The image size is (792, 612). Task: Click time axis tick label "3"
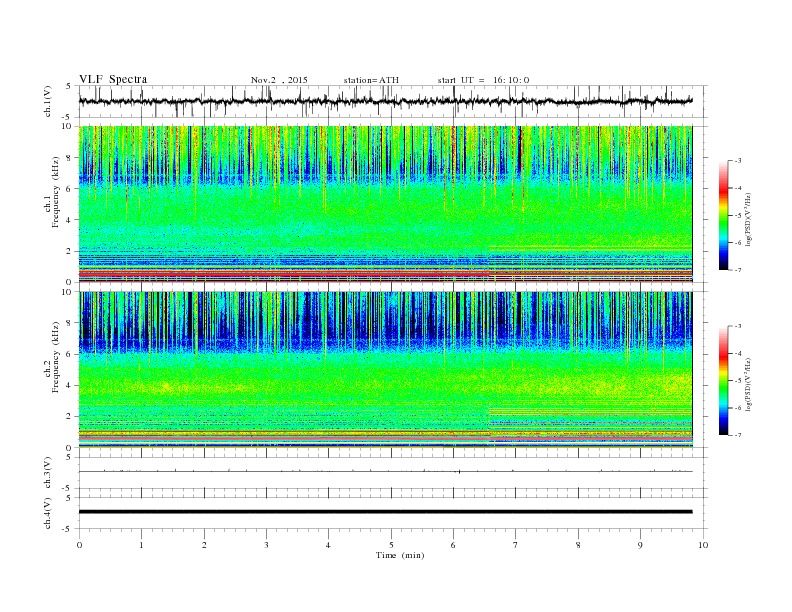click(x=266, y=545)
